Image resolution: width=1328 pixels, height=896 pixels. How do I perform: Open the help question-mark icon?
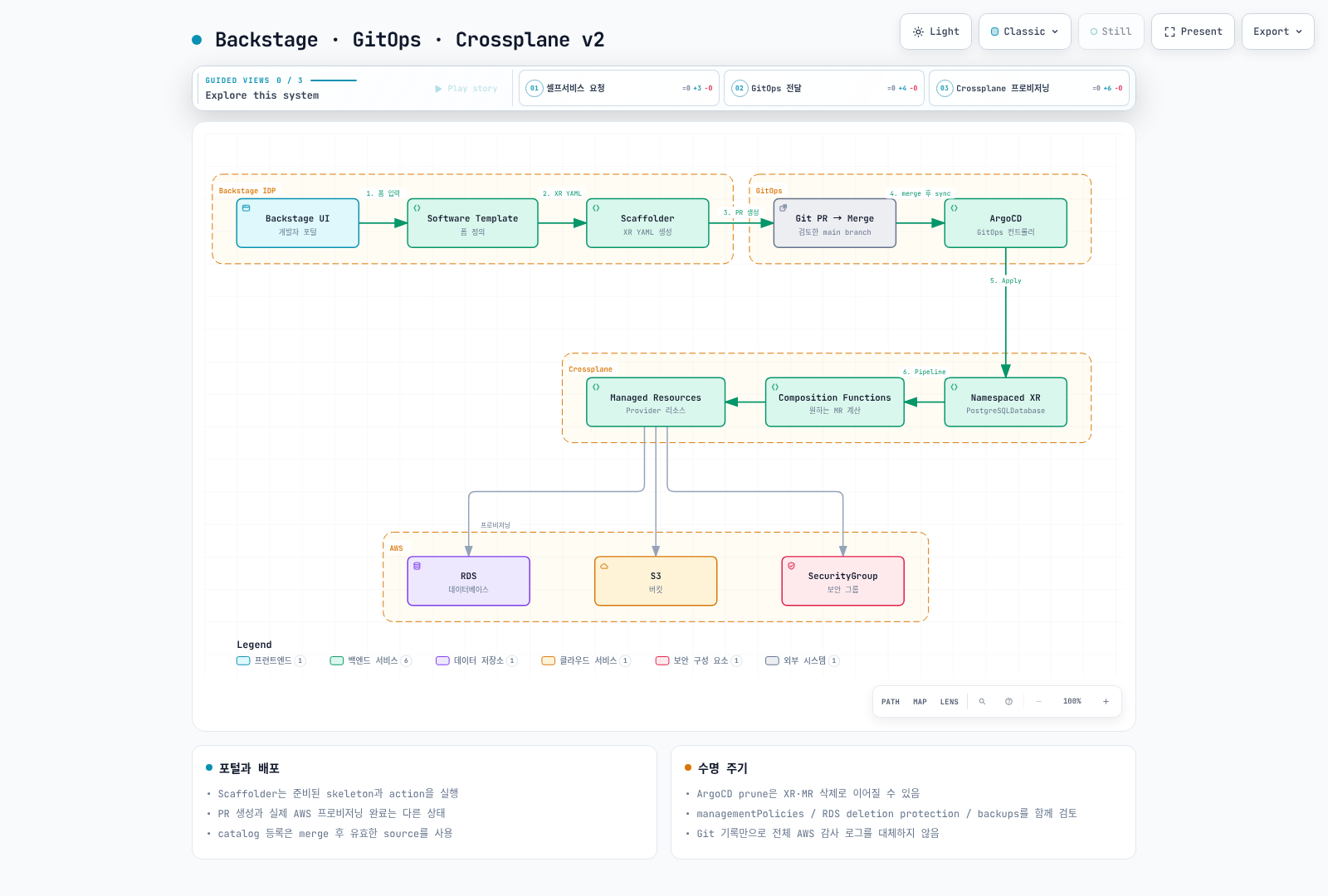(1008, 702)
